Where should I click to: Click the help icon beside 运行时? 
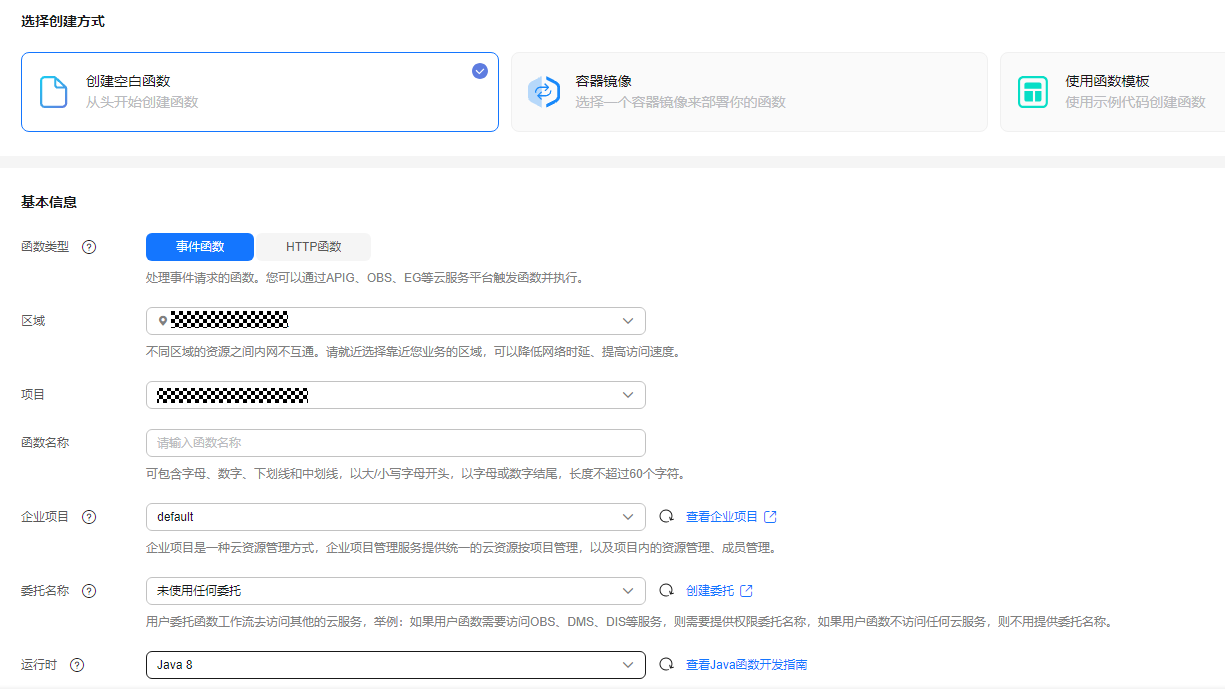coord(77,665)
